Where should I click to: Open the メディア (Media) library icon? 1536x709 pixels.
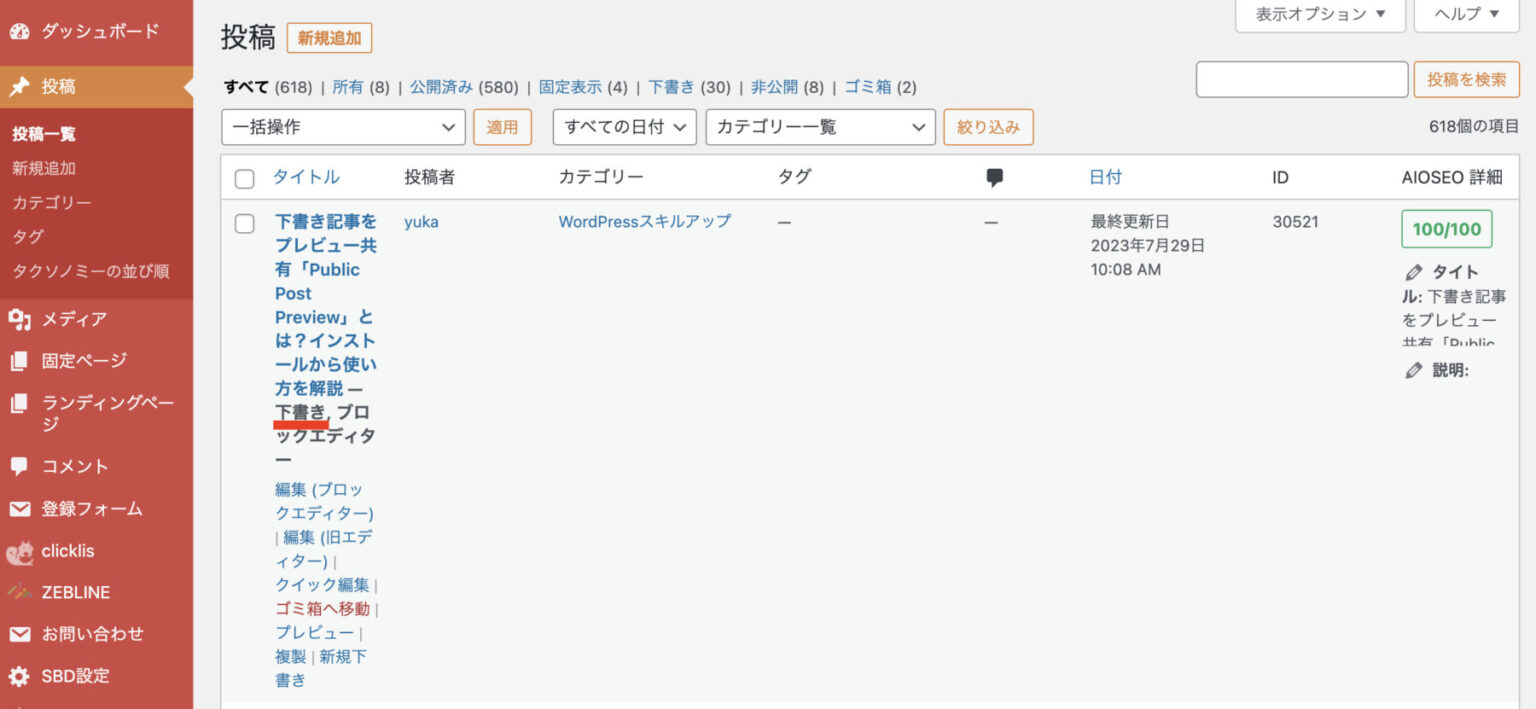21,319
